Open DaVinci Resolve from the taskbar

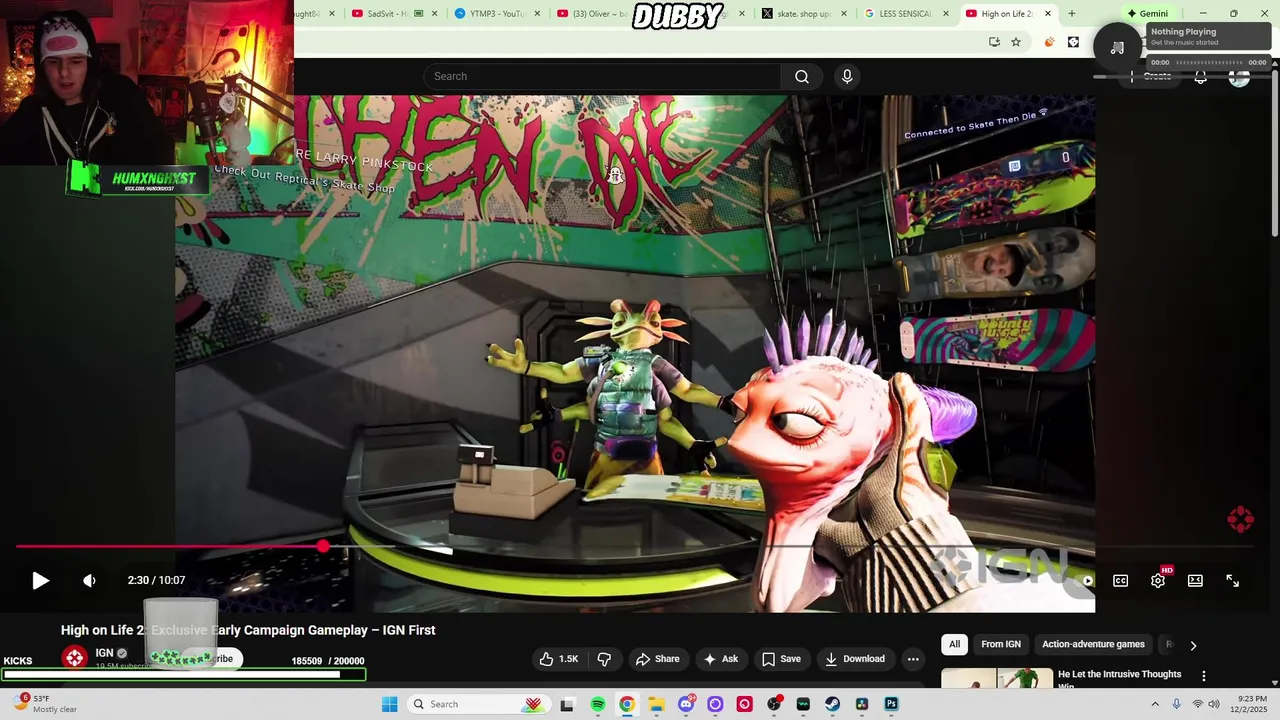[x=861, y=704]
